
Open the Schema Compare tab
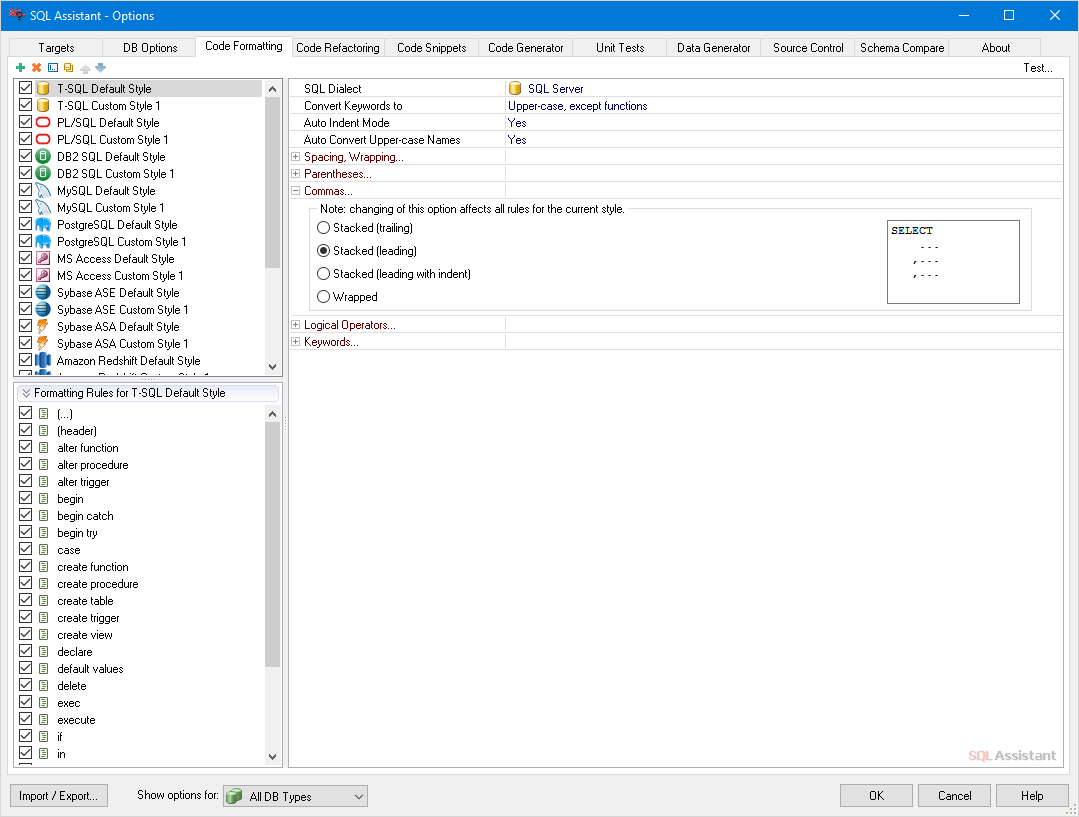pos(902,48)
